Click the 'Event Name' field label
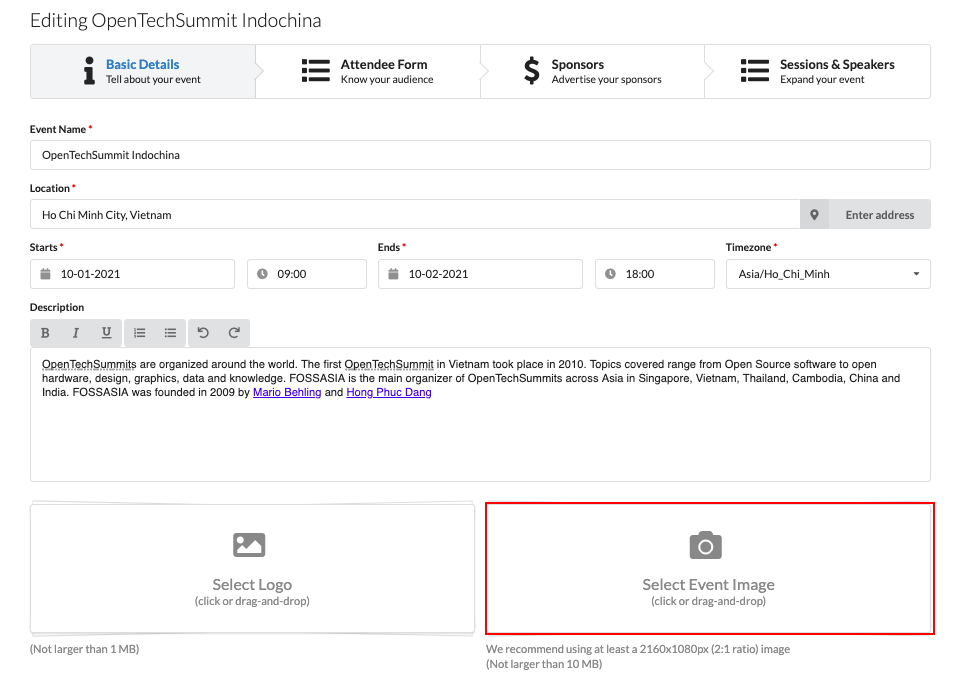The height and width of the screenshot is (685, 960). (x=58, y=130)
